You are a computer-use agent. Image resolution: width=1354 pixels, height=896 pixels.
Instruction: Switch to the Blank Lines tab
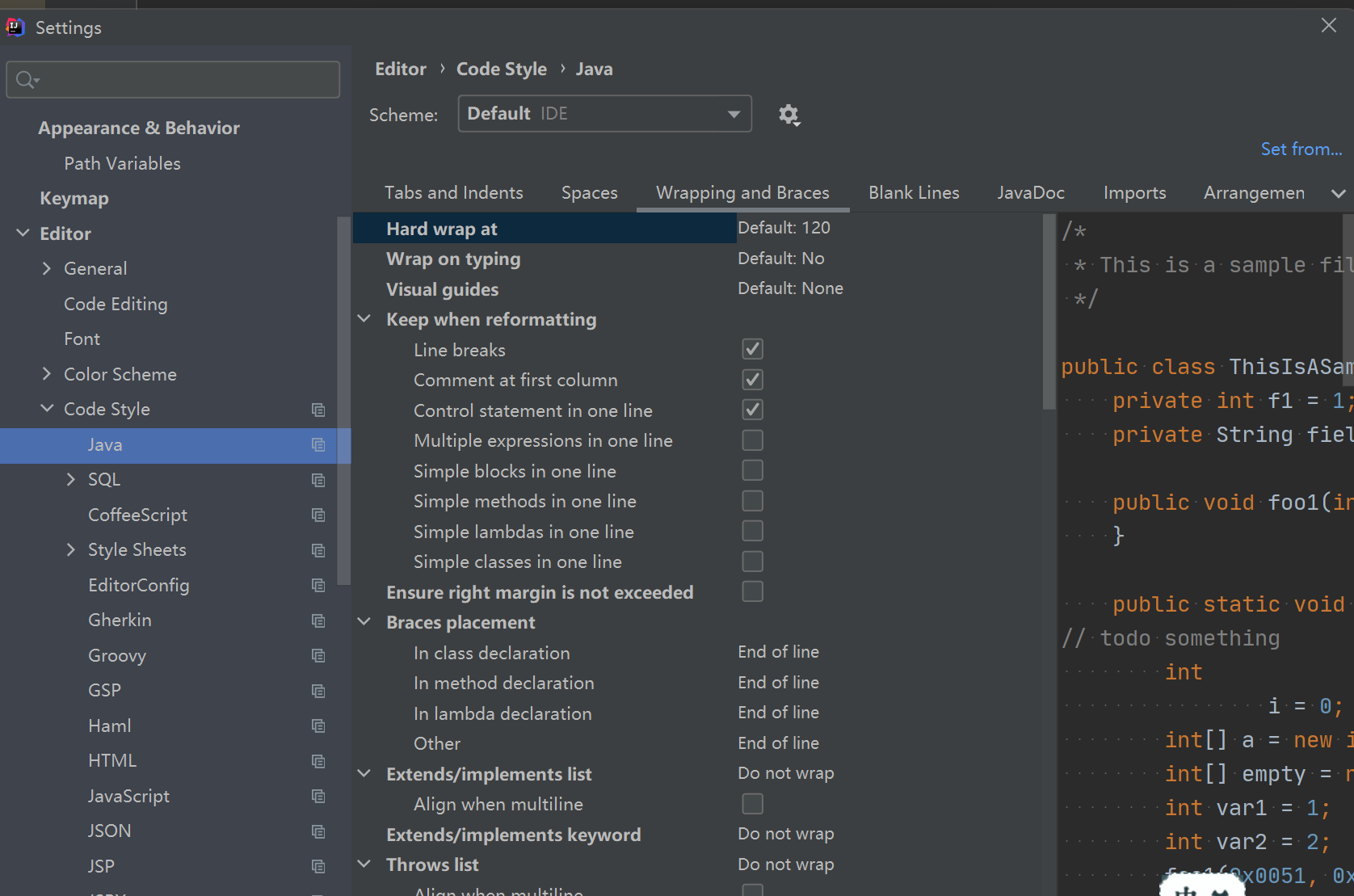(914, 192)
